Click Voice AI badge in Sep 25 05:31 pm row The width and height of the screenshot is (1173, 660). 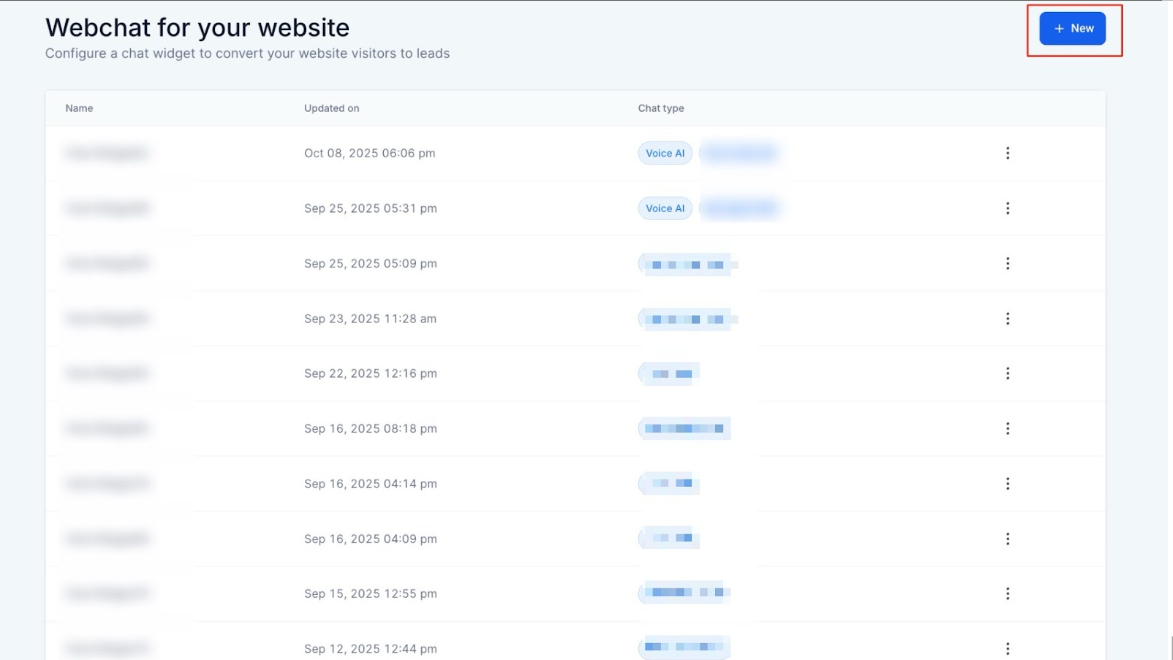coord(665,208)
